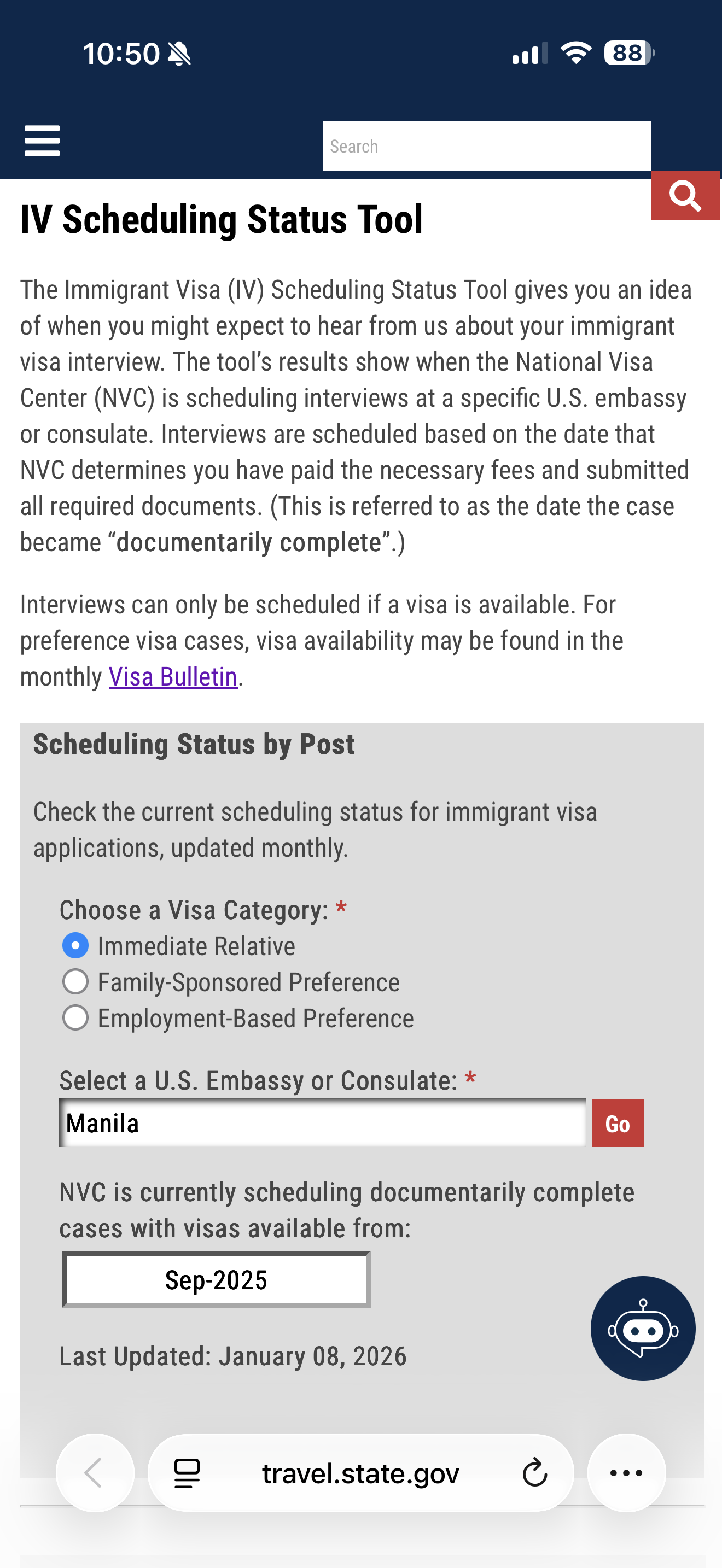The image size is (722, 1568).
Task: Tap the Wi-Fi status icon
Action: (575, 53)
